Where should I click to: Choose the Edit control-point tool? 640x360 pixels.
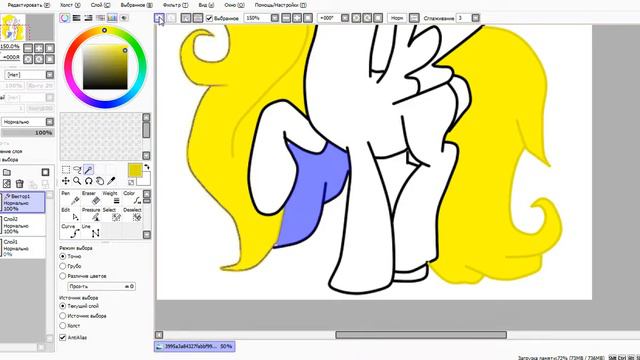pyautogui.click(x=71, y=214)
